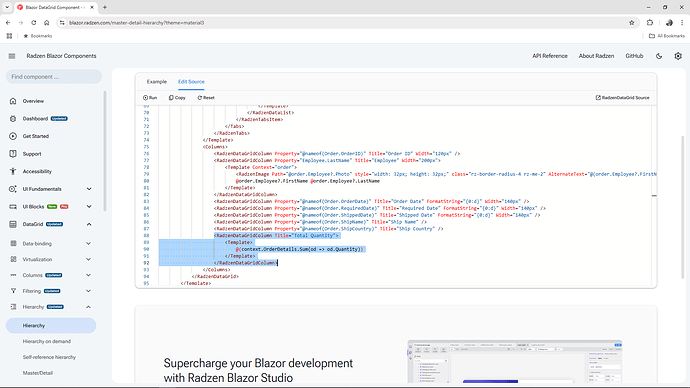Click code line 88 RadzenDataGridColumn Total Quantity
The image size is (690, 388).
coord(277,235)
